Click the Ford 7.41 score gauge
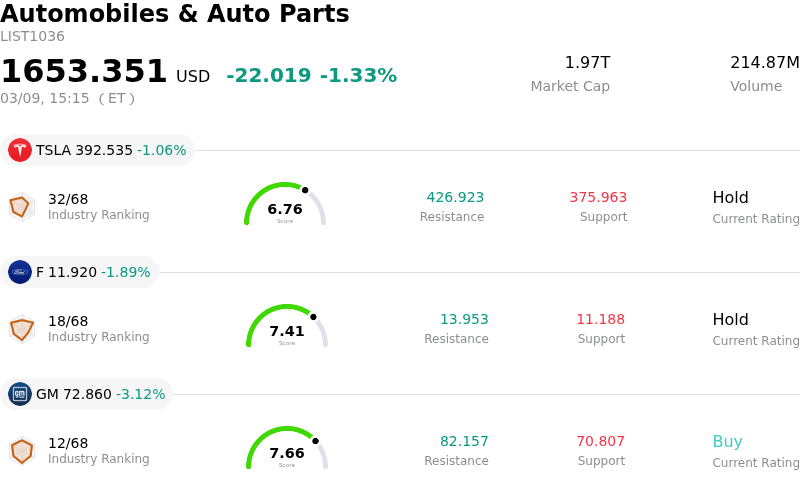This screenshot has height=488, width=800. [287, 327]
